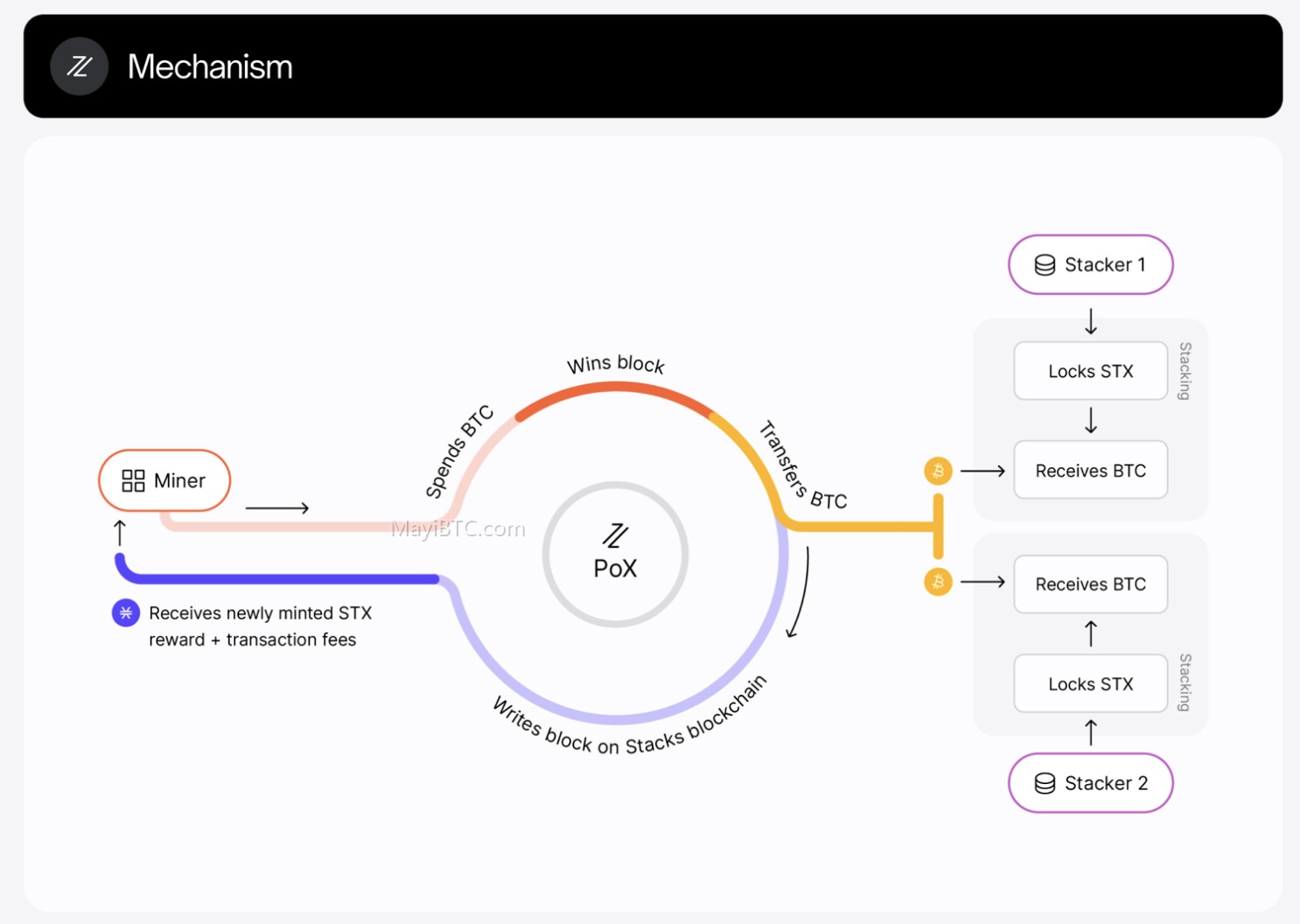Click the upper Receives BTC box
The image size is (1300, 924).
[x=1090, y=471]
